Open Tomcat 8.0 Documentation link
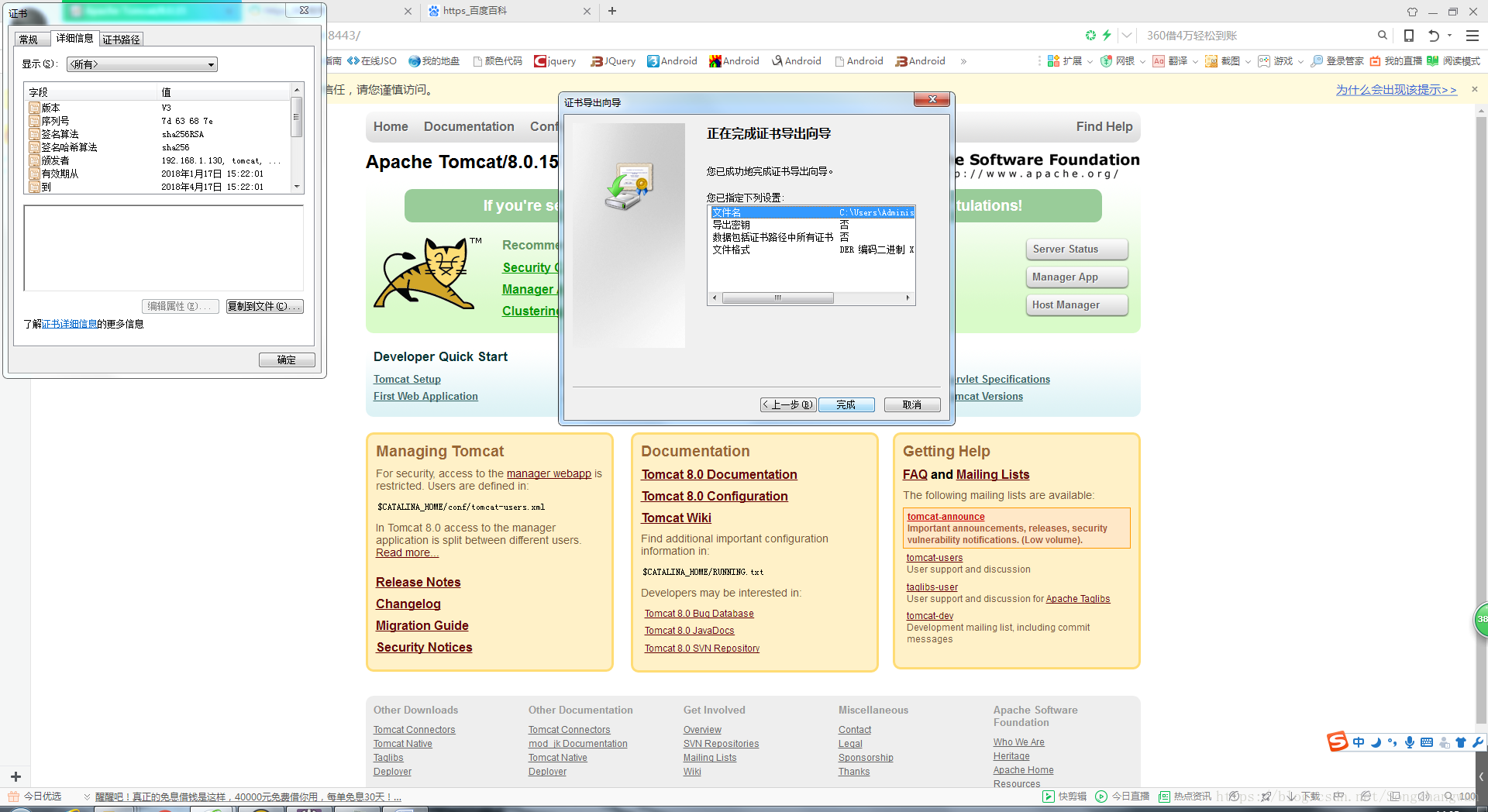The height and width of the screenshot is (812, 1488). pyautogui.click(x=719, y=474)
